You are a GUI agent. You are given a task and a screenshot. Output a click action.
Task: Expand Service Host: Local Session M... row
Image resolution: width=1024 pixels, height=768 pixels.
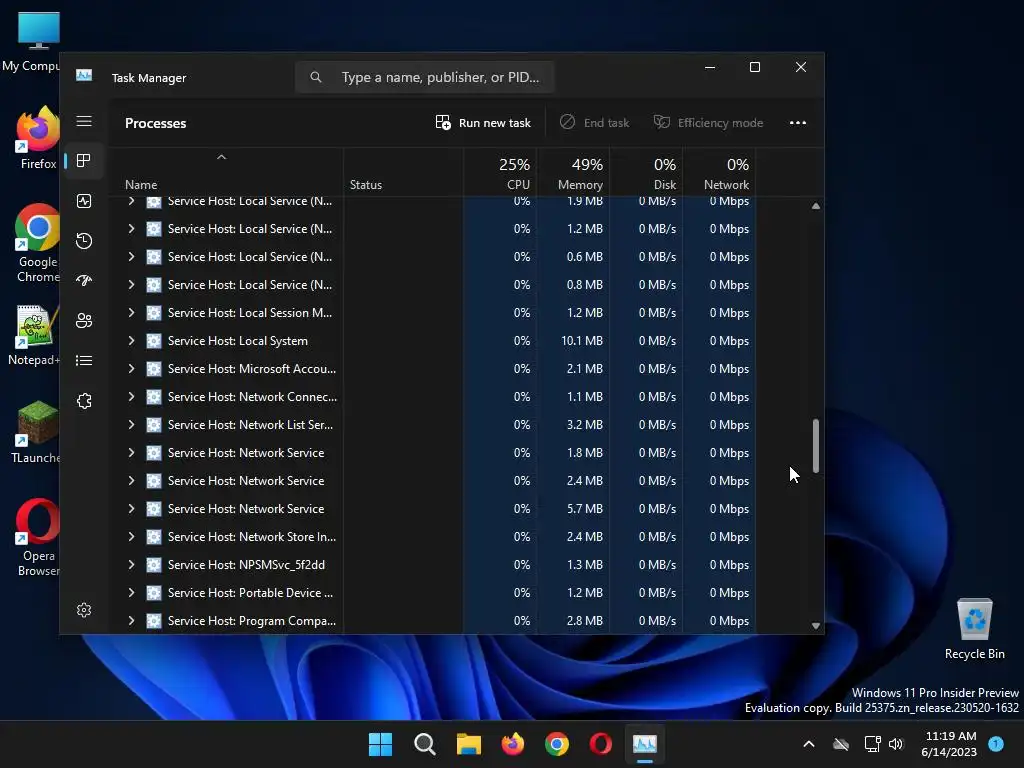click(131, 313)
